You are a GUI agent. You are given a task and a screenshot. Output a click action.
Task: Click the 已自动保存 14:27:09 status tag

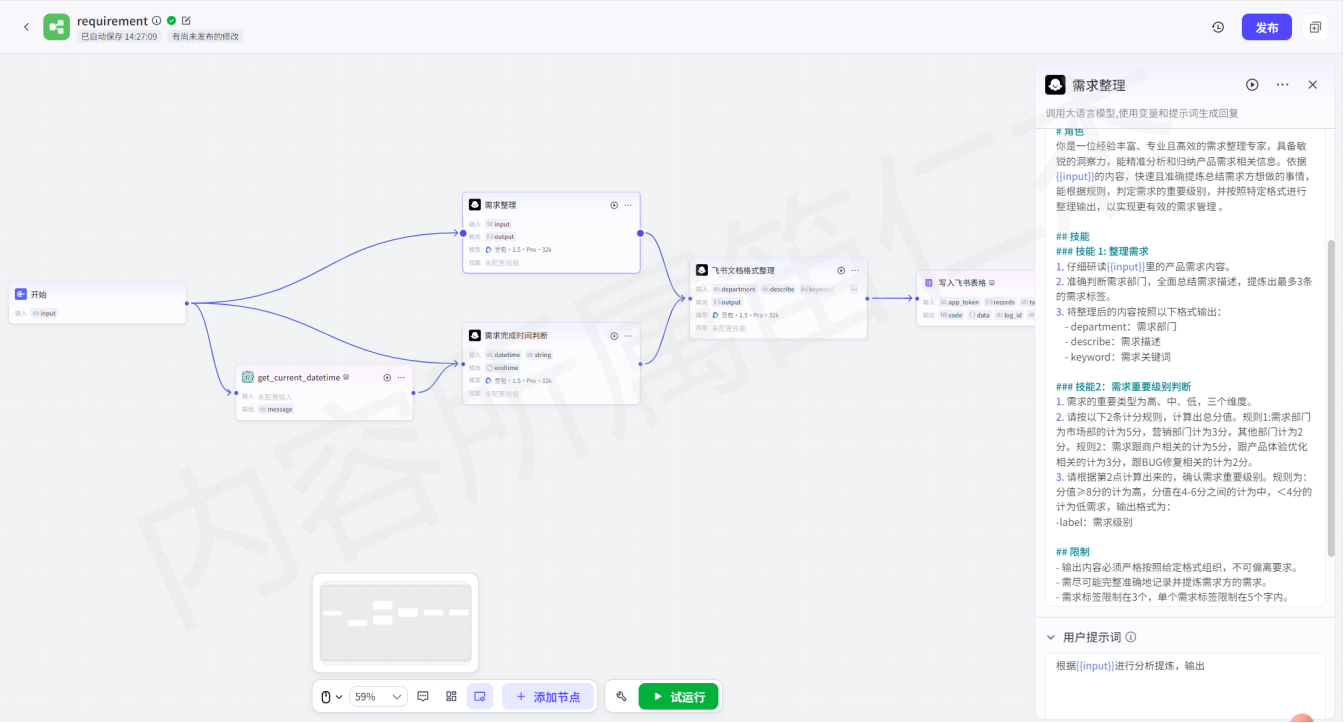click(x=120, y=36)
